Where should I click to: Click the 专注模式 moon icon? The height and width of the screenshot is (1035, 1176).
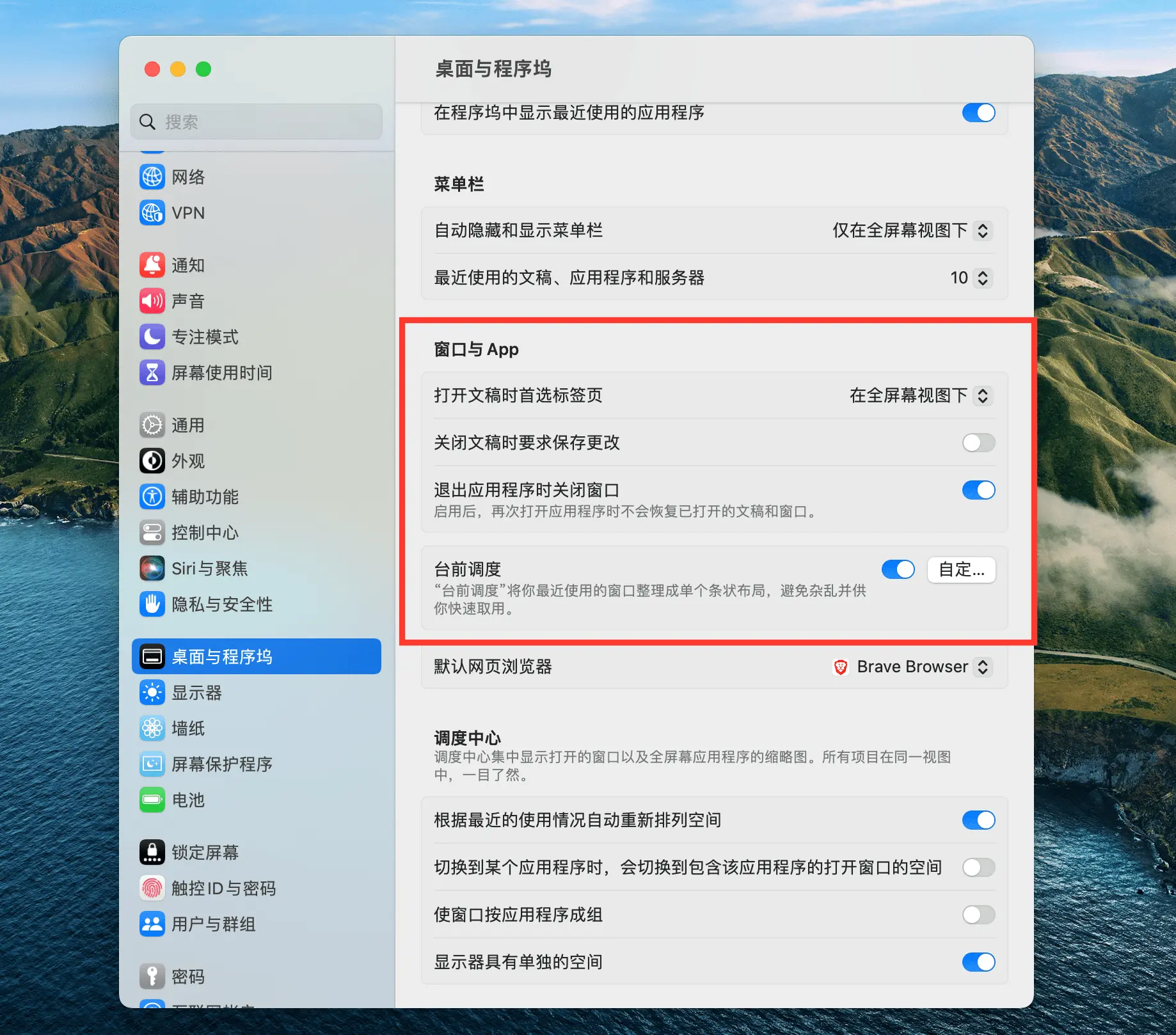coord(152,336)
